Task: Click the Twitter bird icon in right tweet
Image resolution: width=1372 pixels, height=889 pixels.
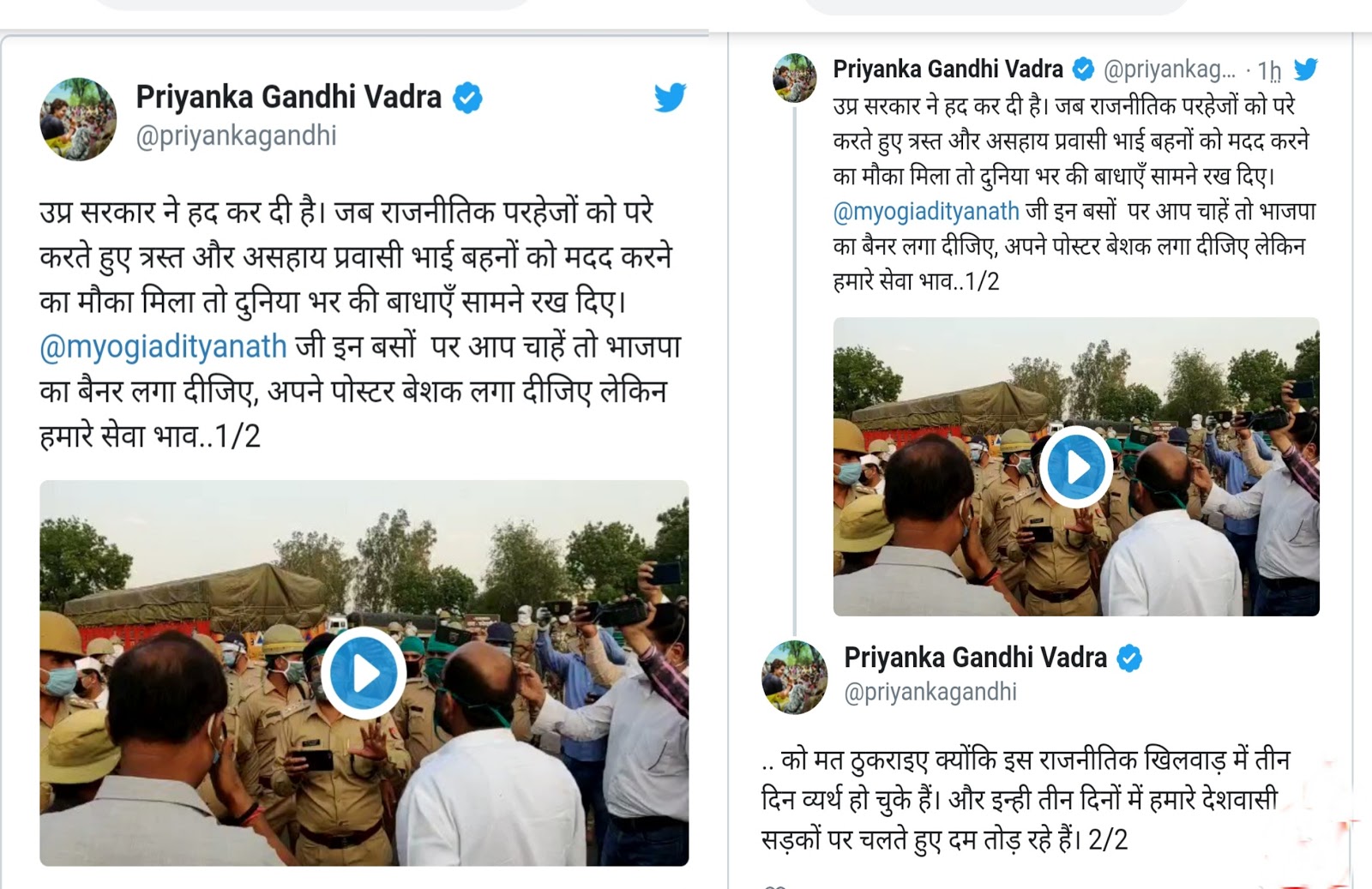Action: tap(1305, 69)
